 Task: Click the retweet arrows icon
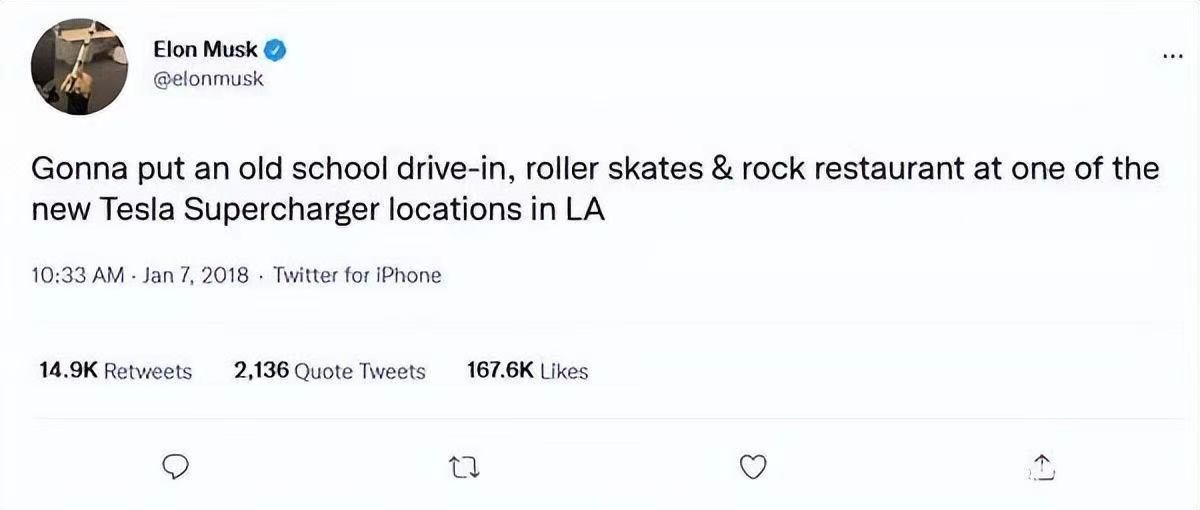coord(461,466)
